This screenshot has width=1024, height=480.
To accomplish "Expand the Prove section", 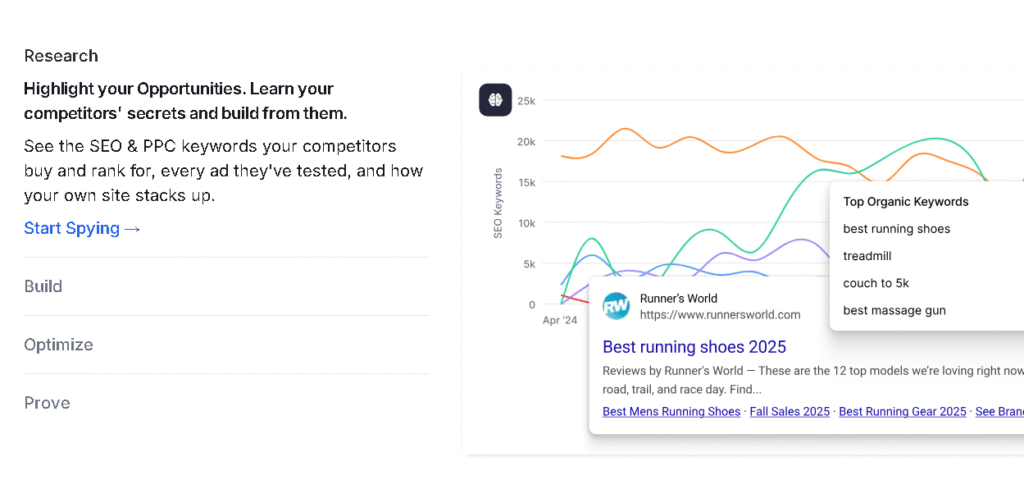I will pos(47,403).
